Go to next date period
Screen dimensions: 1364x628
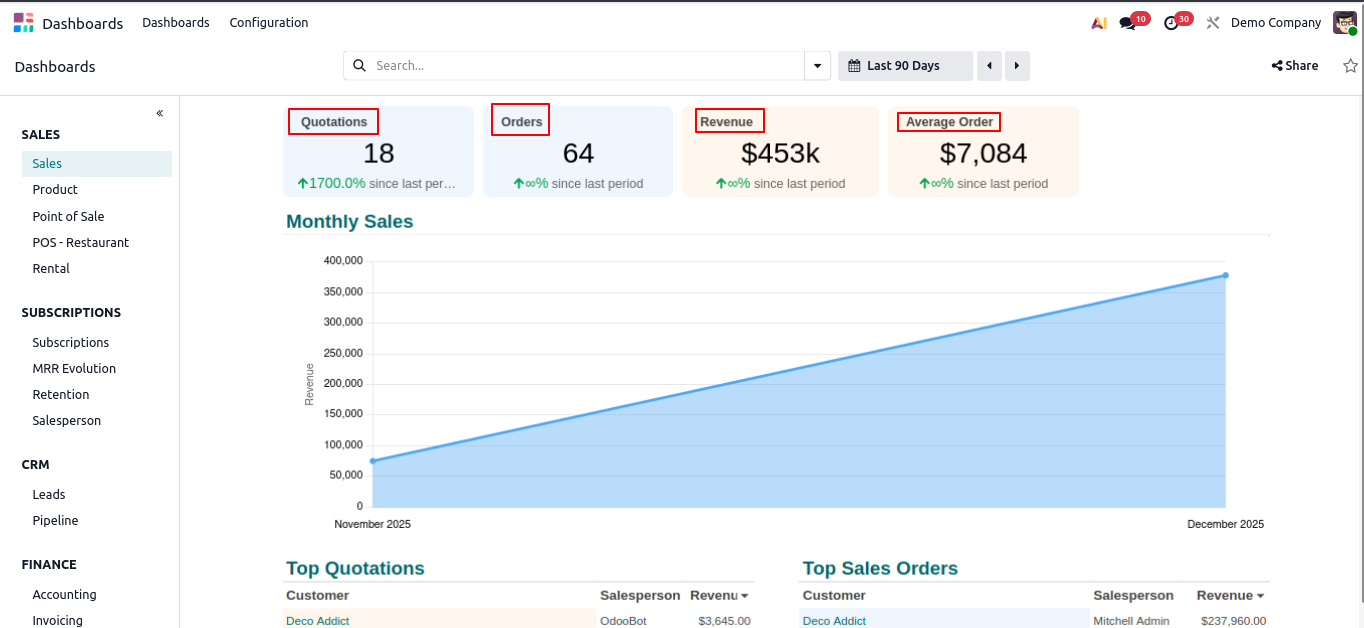pyautogui.click(x=1017, y=66)
